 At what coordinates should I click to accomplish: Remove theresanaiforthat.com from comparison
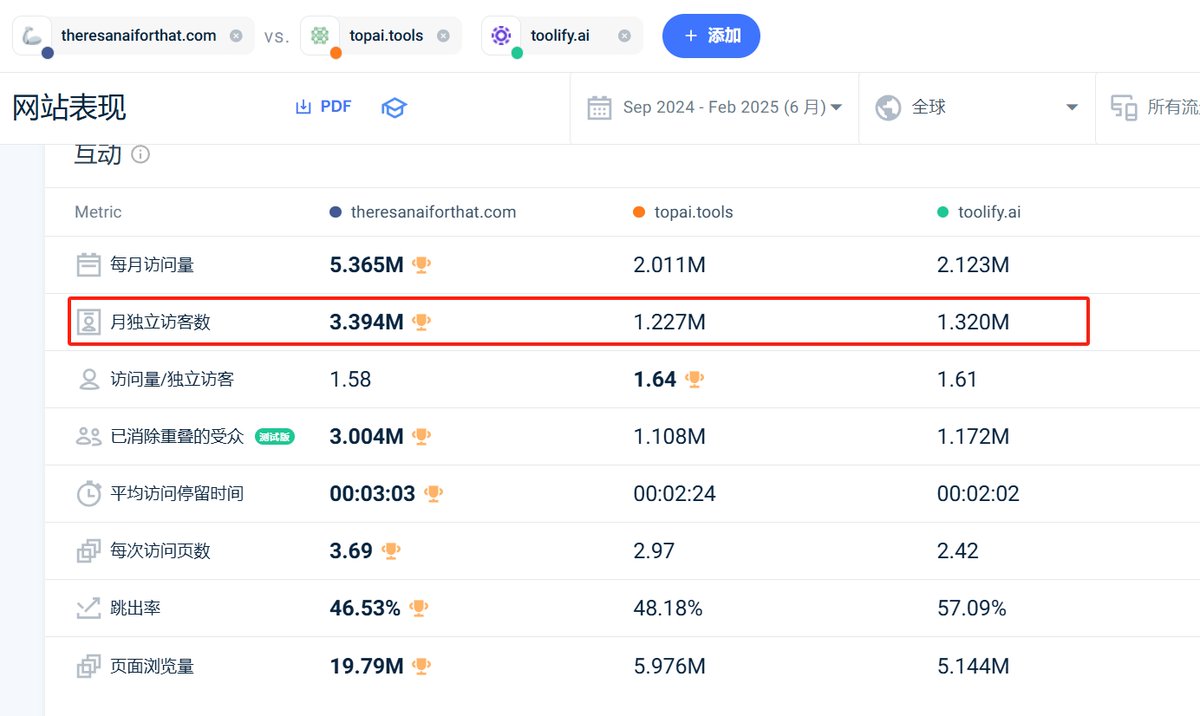pyautogui.click(x=236, y=36)
